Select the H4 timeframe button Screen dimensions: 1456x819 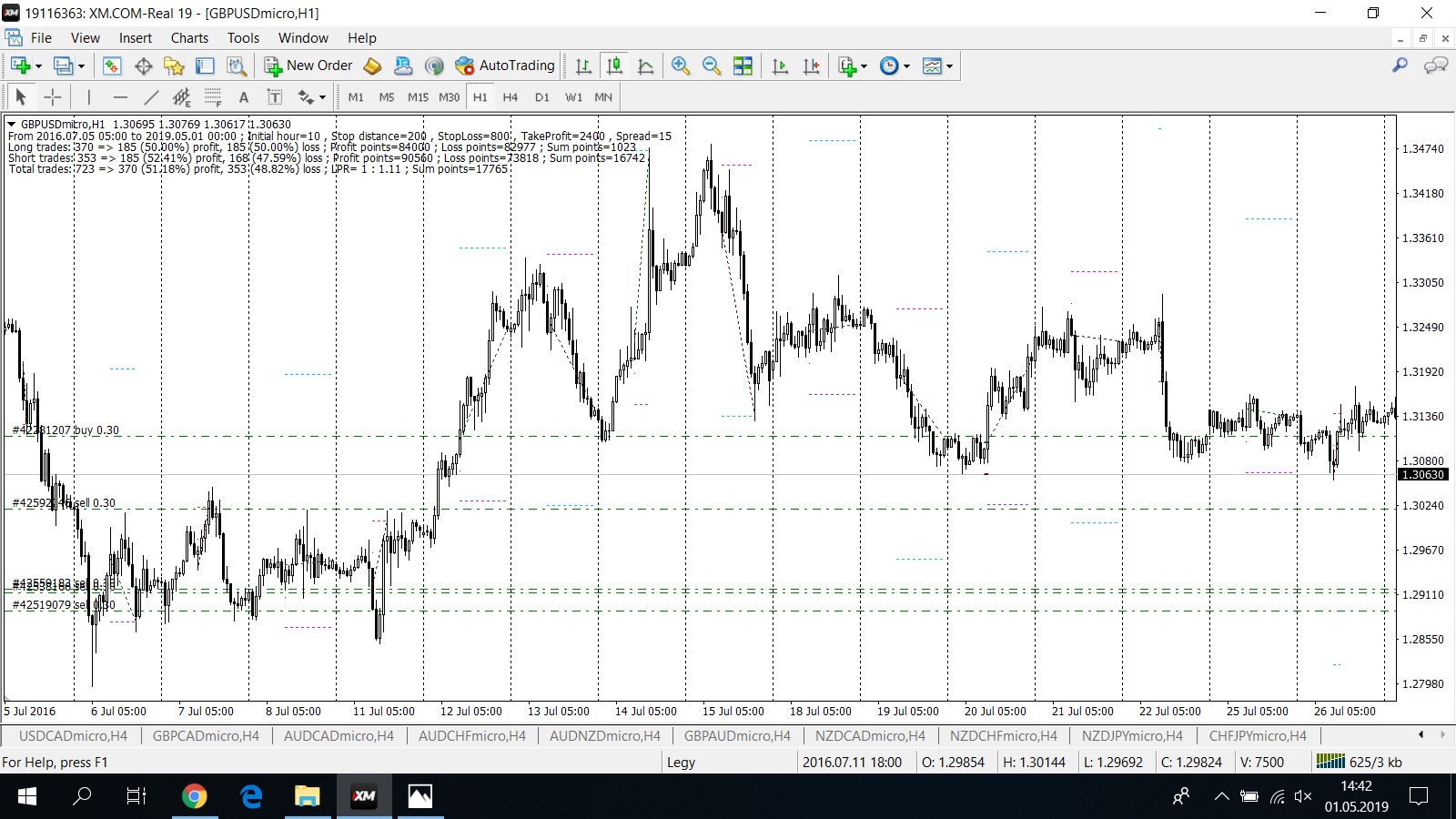click(x=511, y=97)
